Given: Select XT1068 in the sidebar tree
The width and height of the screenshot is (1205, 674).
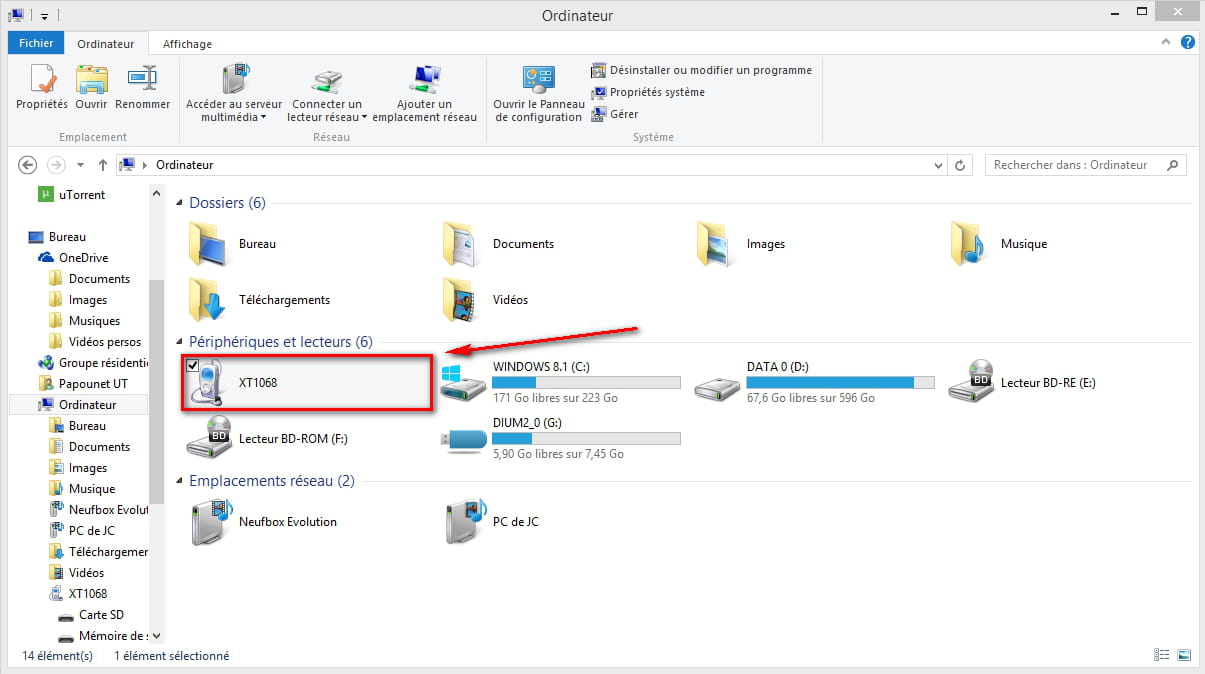Looking at the screenshot, I should point(78,594).
